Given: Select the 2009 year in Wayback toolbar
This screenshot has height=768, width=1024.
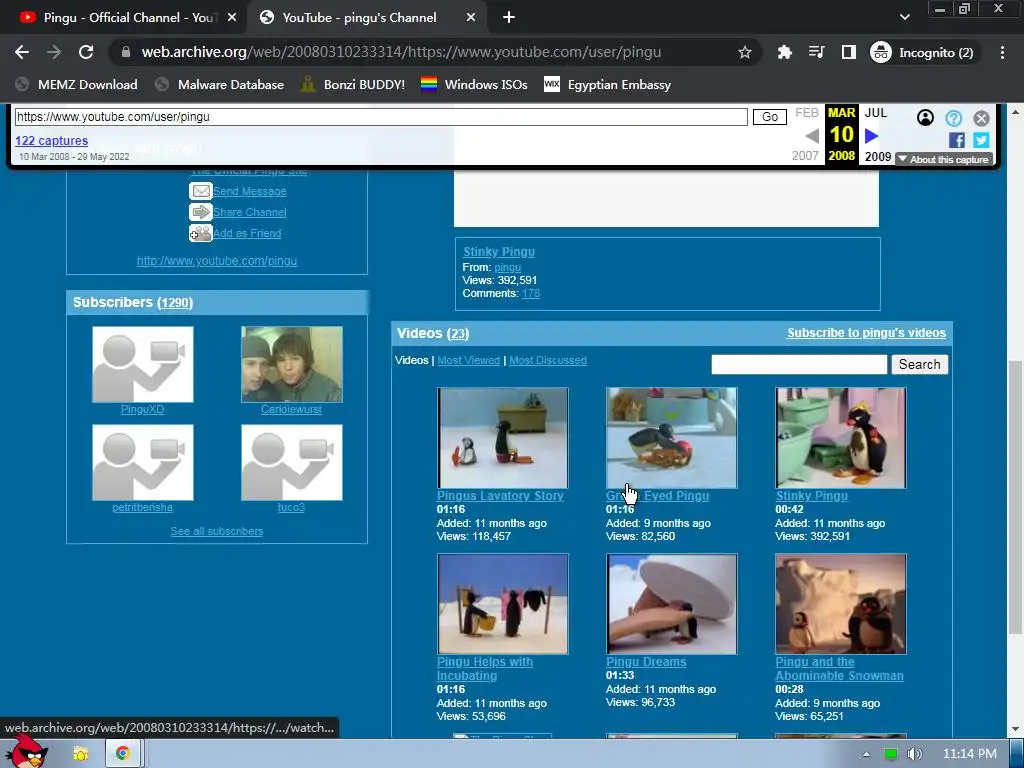Looking at the screenshot, I should coord(878,156).
